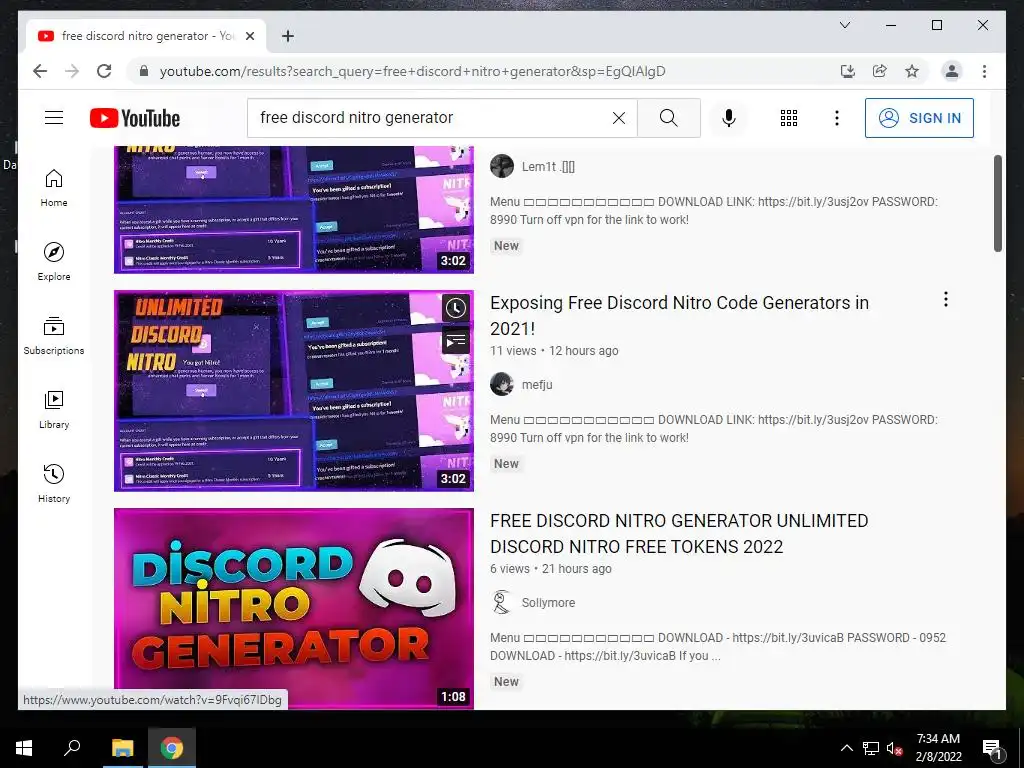Click the Sollymore channel avatar

tap(502, 602)
